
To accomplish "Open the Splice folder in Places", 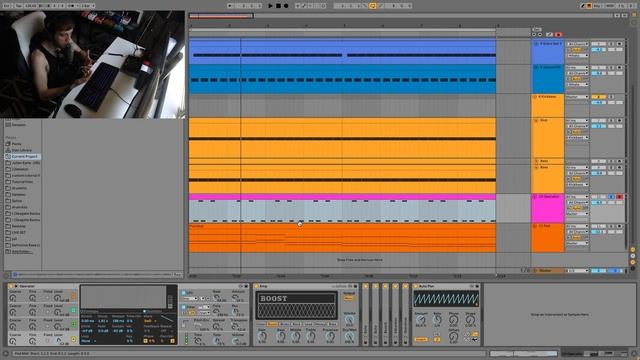I will coord(17,201).
